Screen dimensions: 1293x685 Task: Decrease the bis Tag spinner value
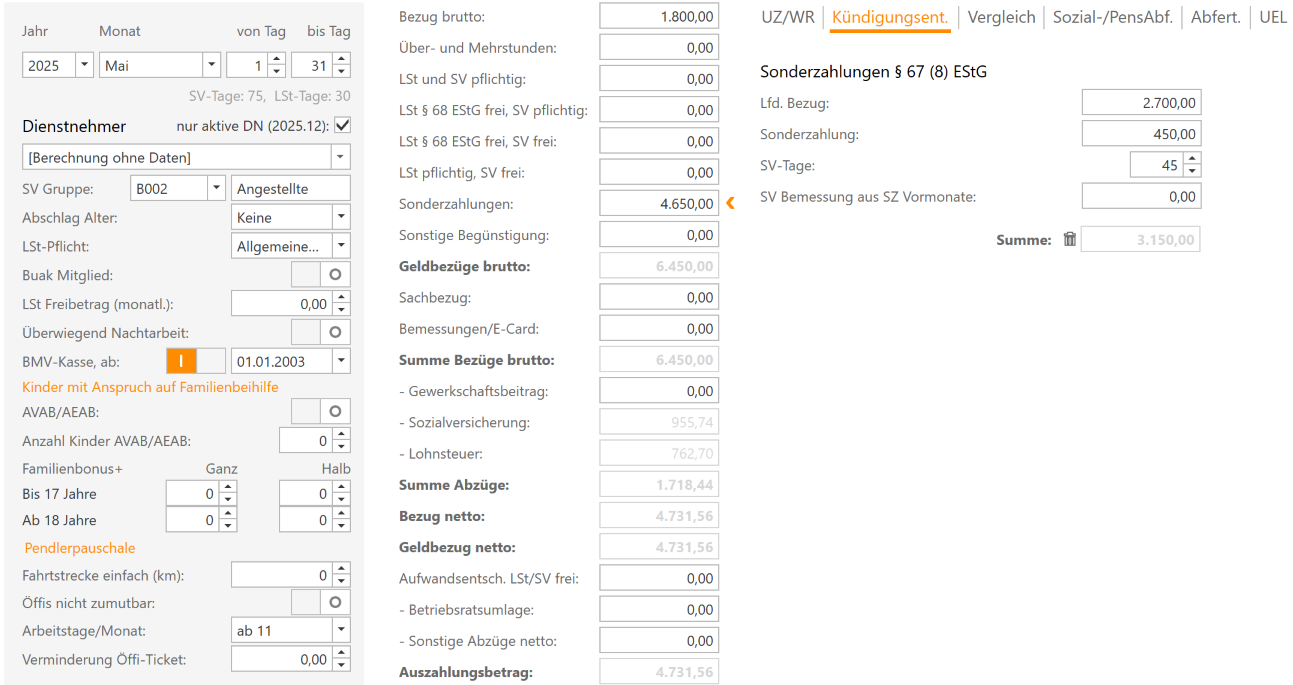(x=342, y=71)
